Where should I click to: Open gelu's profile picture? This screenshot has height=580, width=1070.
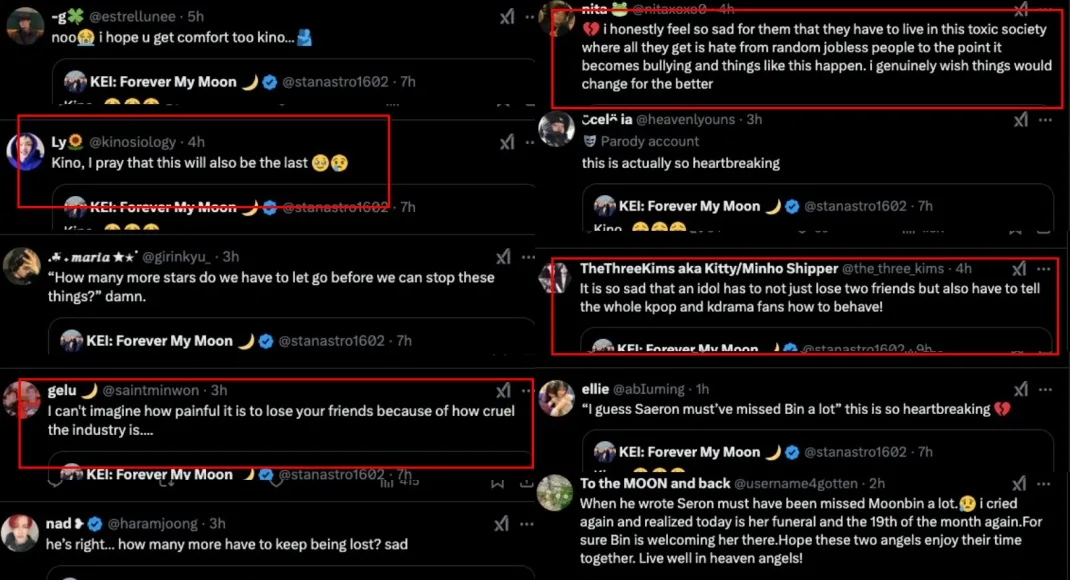[22, 400]
